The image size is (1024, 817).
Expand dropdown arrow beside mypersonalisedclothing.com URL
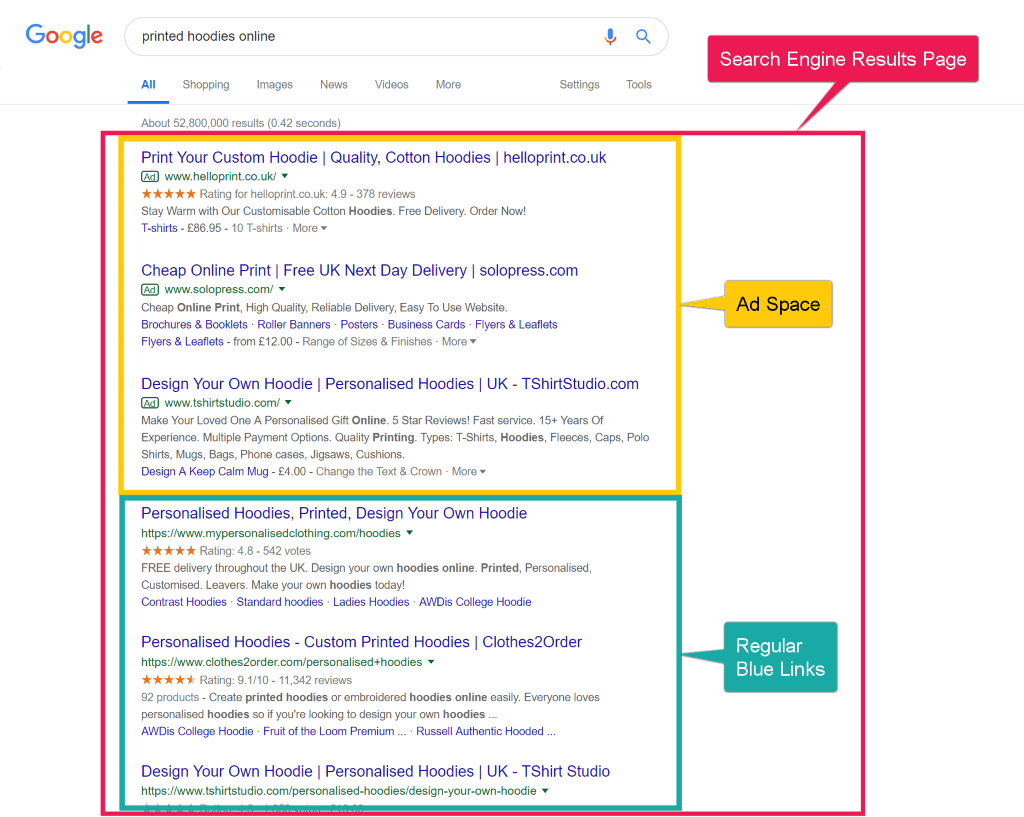point(409,533)
